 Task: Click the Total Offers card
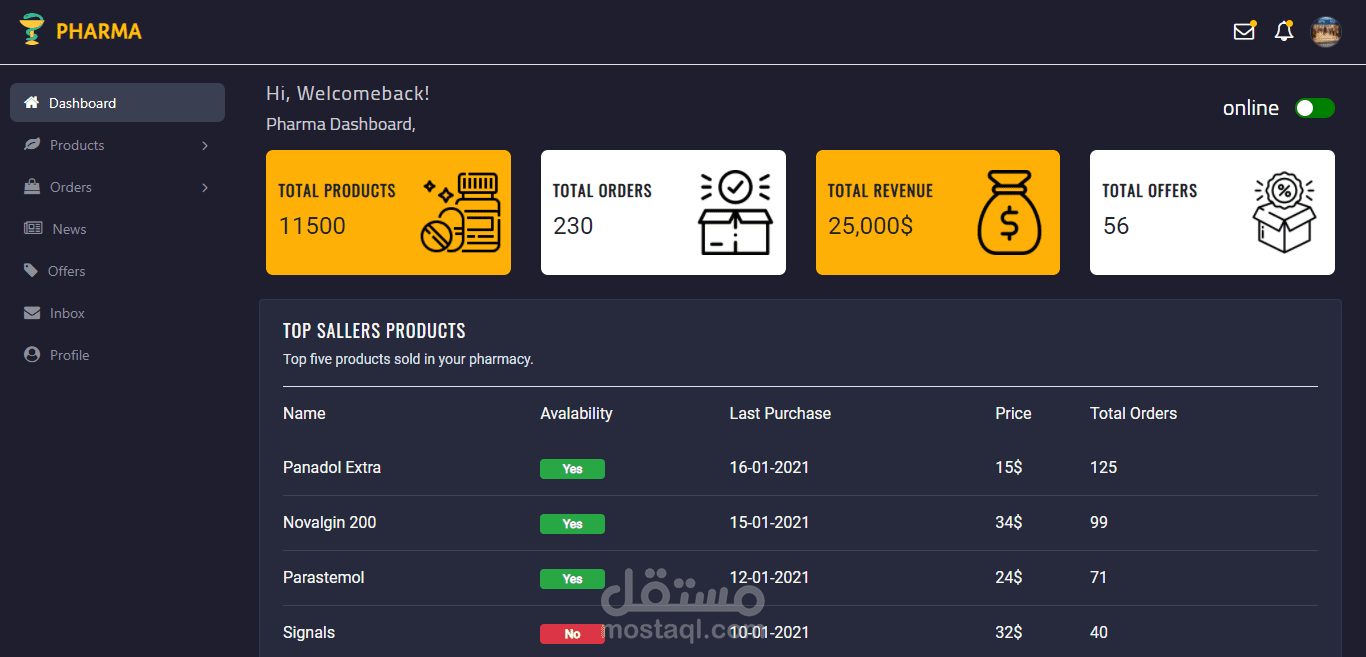[x=1211, y=212]
